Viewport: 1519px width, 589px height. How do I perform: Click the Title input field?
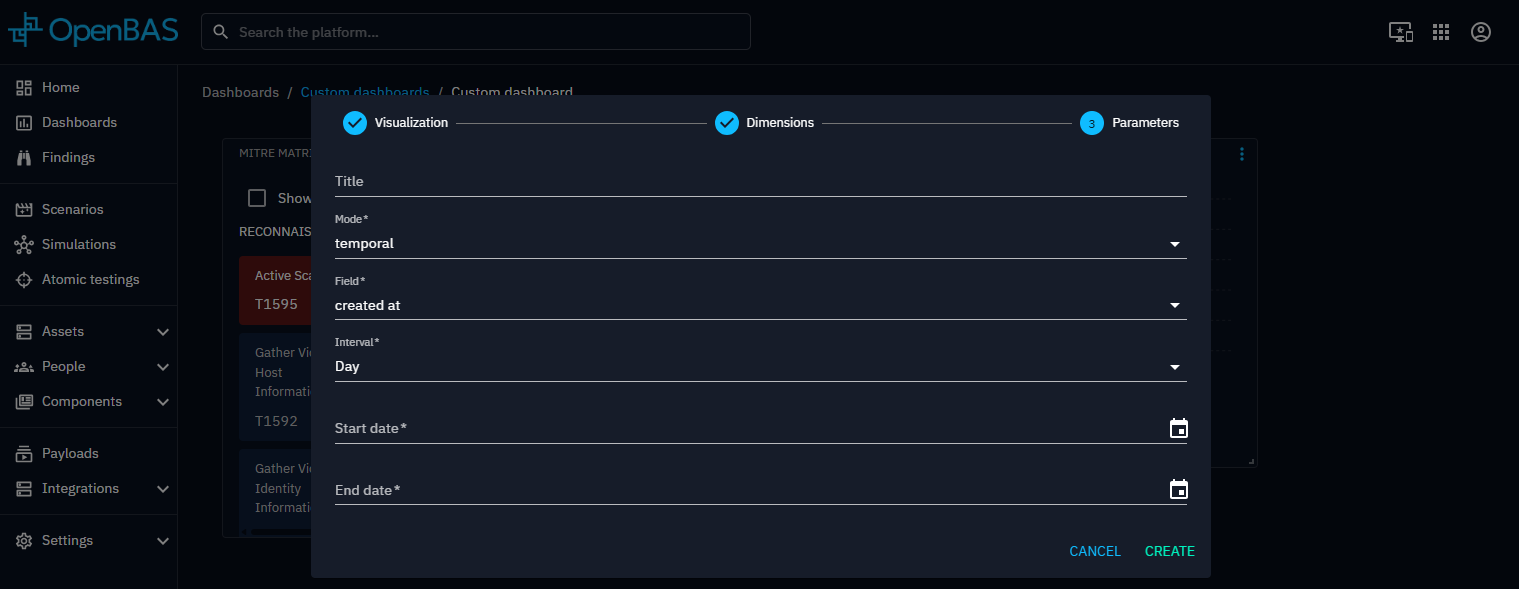(x=760, y=181)
